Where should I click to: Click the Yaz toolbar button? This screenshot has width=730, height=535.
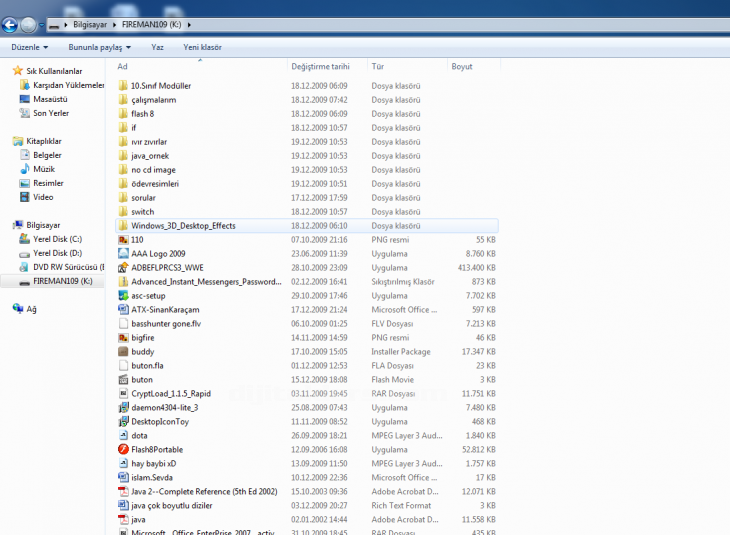click(157, 47)
